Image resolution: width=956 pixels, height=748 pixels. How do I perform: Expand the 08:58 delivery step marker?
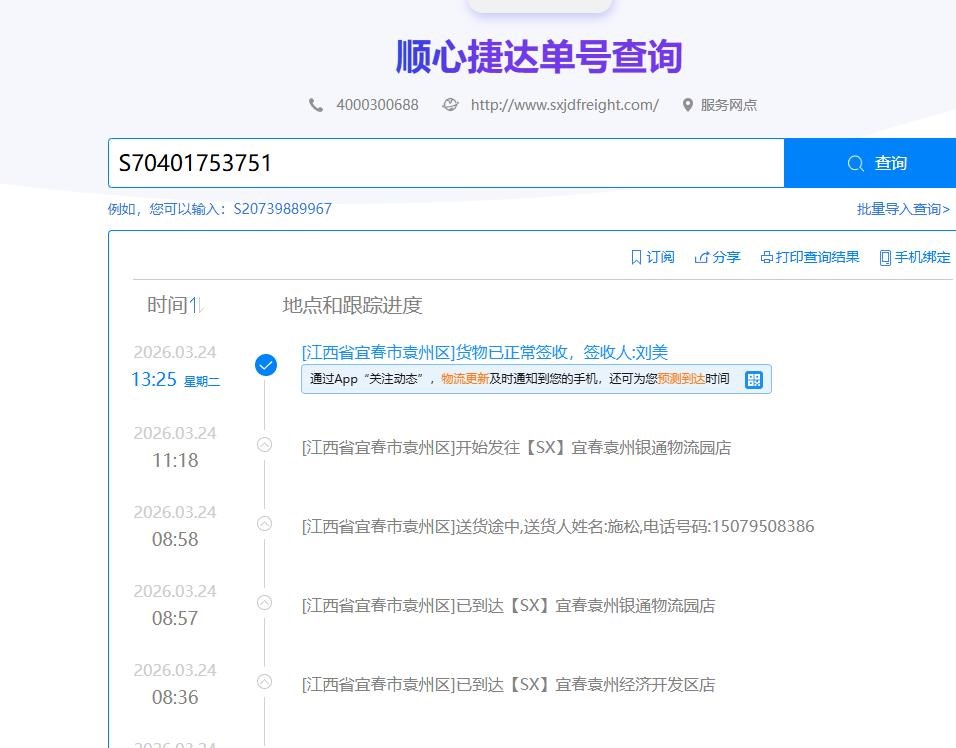coord(264,523)
